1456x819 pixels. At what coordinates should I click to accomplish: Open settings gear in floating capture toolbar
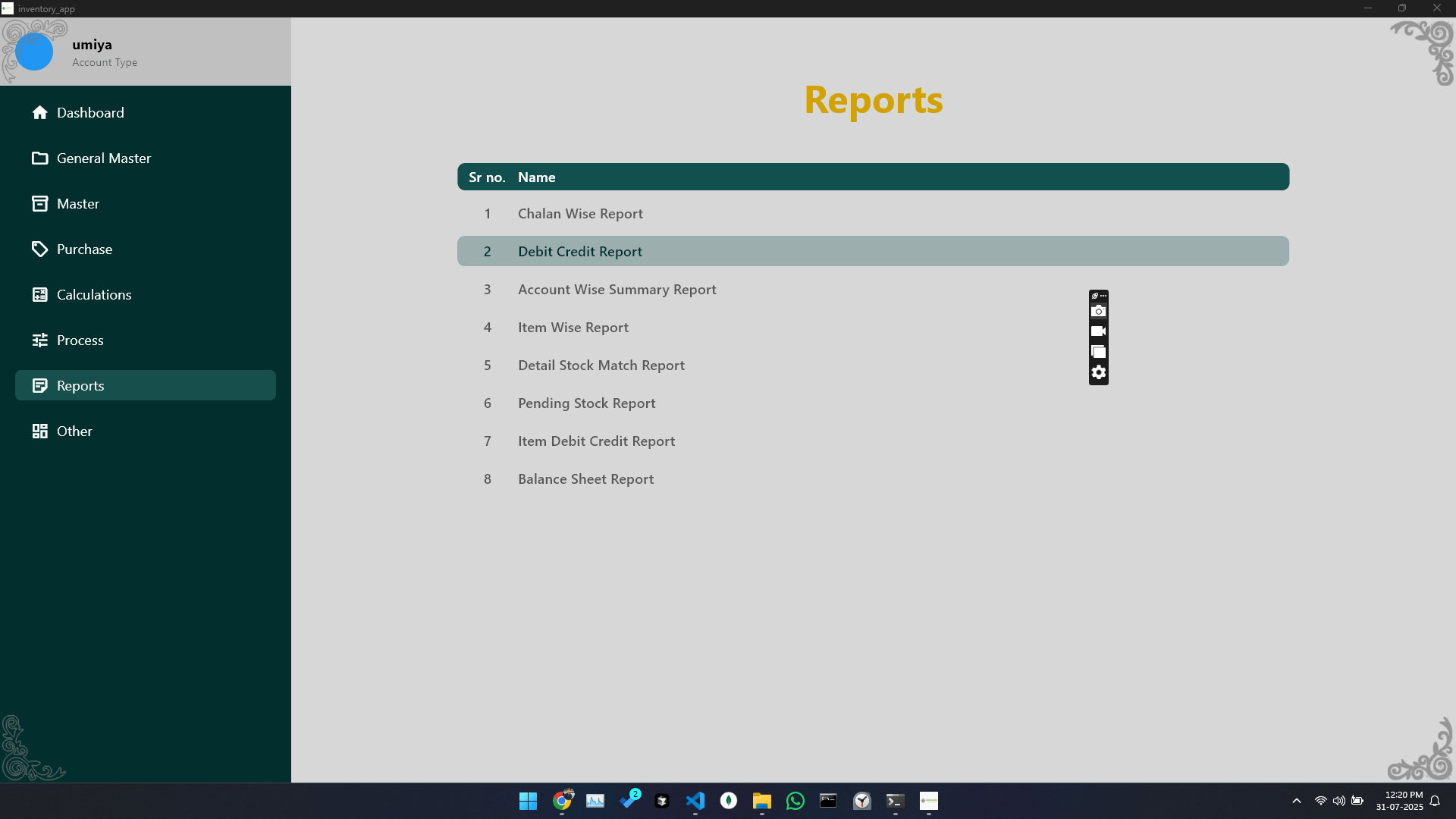1098,372
